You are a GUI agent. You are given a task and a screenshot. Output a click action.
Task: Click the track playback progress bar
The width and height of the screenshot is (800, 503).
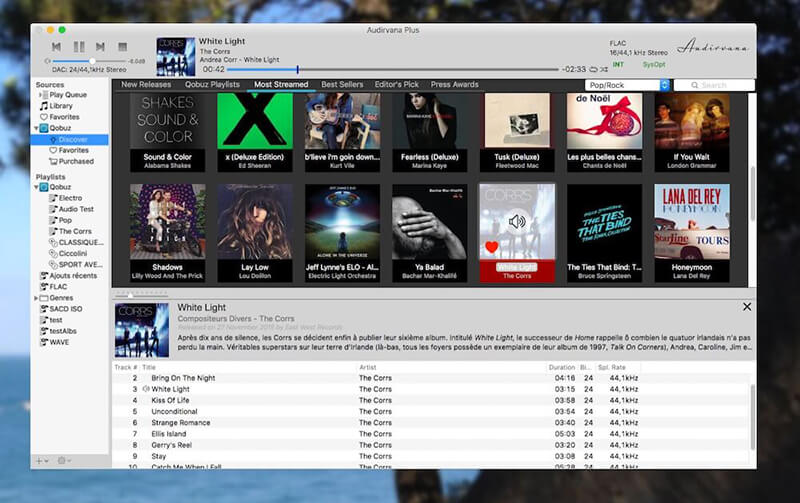coord(393,69)
